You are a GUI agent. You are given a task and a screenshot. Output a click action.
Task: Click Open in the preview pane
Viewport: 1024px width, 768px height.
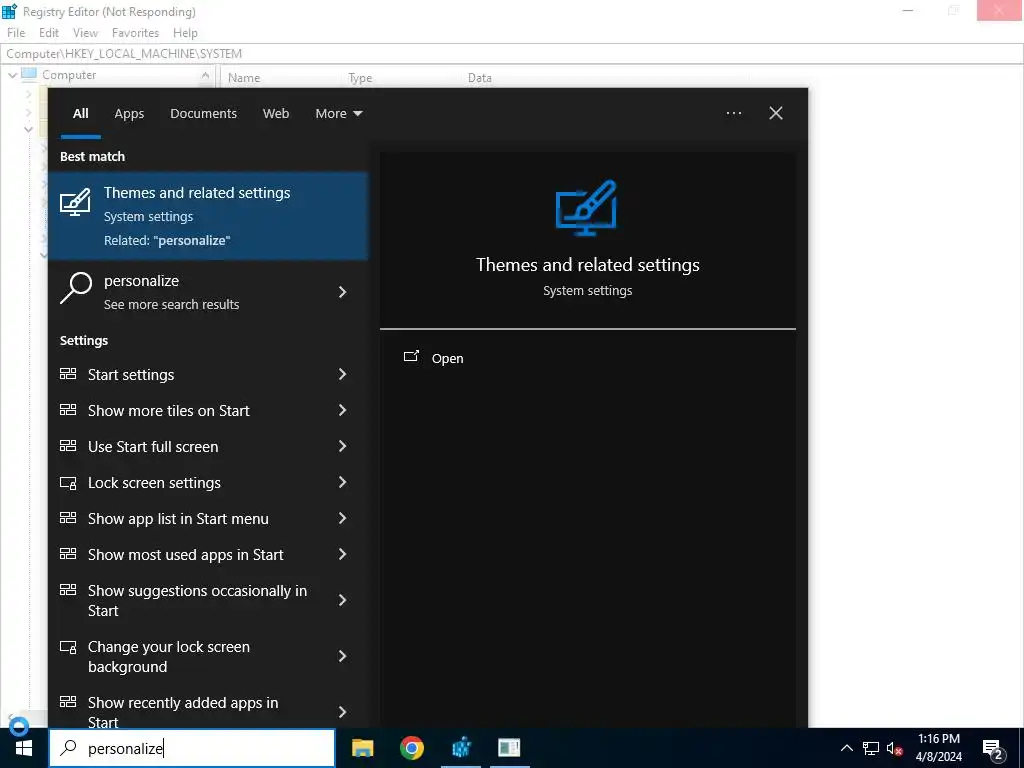pos(447,359)
